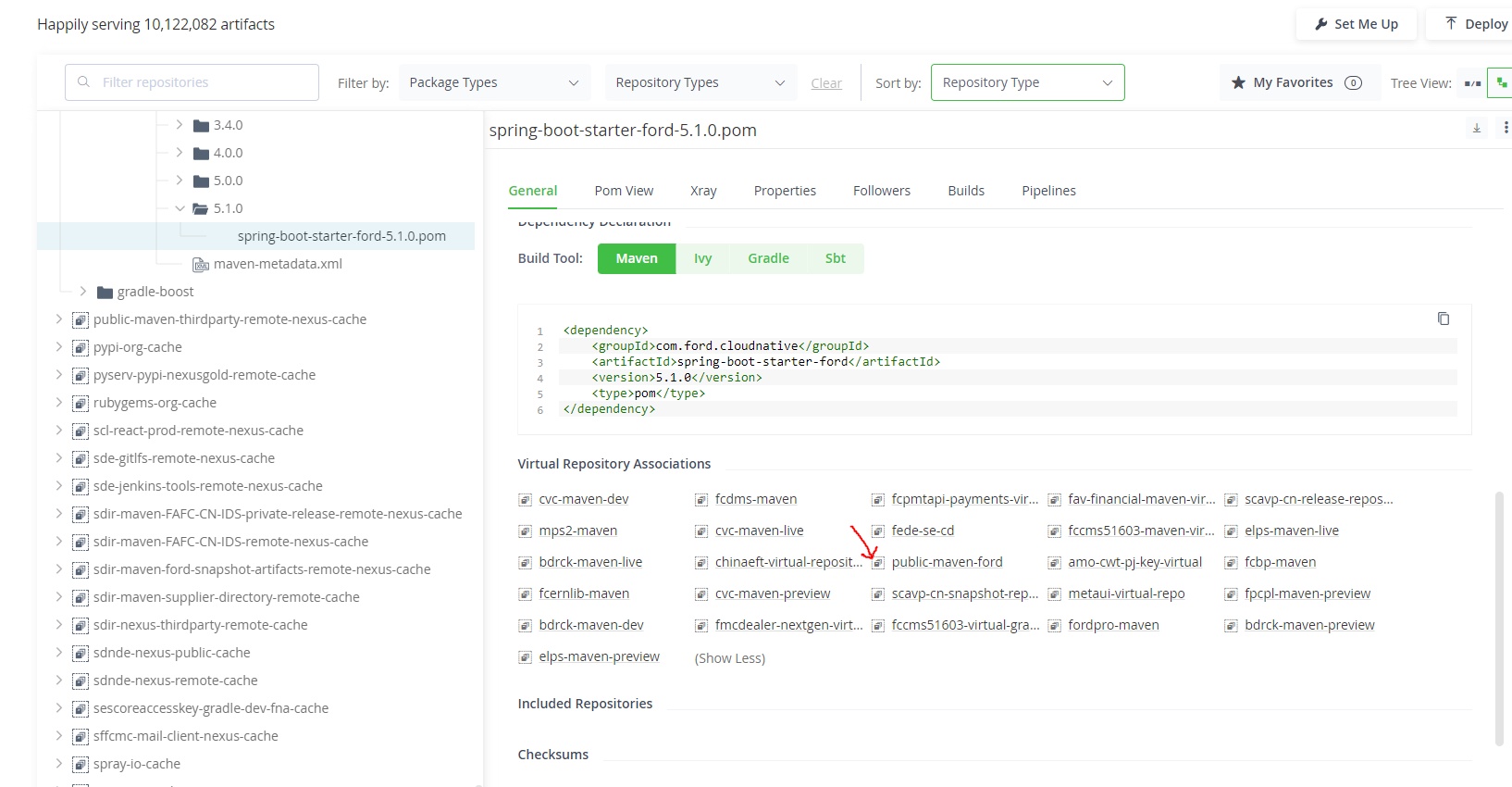1512x787 pixels.
Task: Click the Filter repositories input field
Action: coord(192,82)
